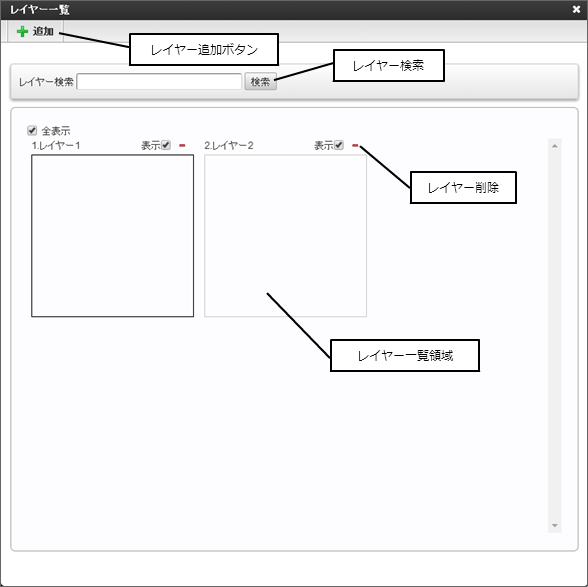588x587 pixels.
Task: Toggle 表示 checkbox for レイヤー2
Action: pyautogui.click(x=339, y=145)
